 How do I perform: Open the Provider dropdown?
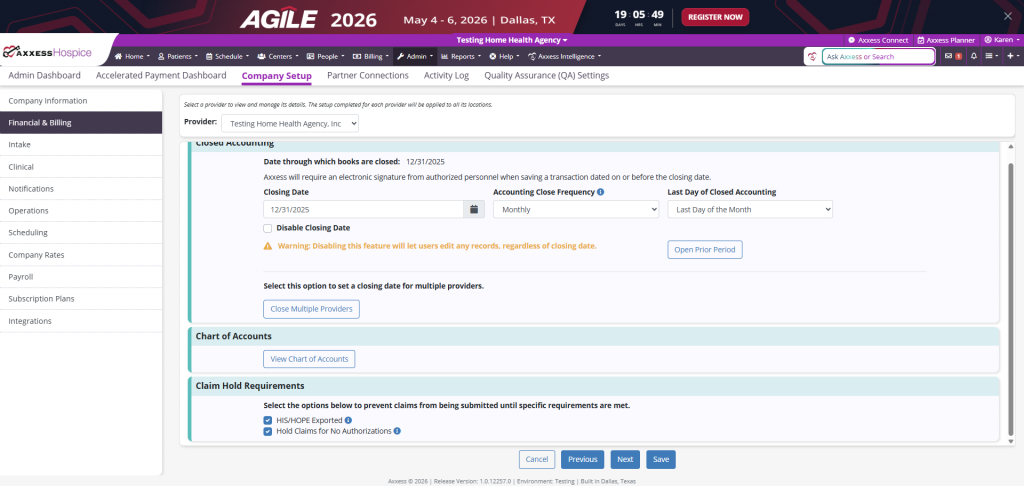pos(289,123)
